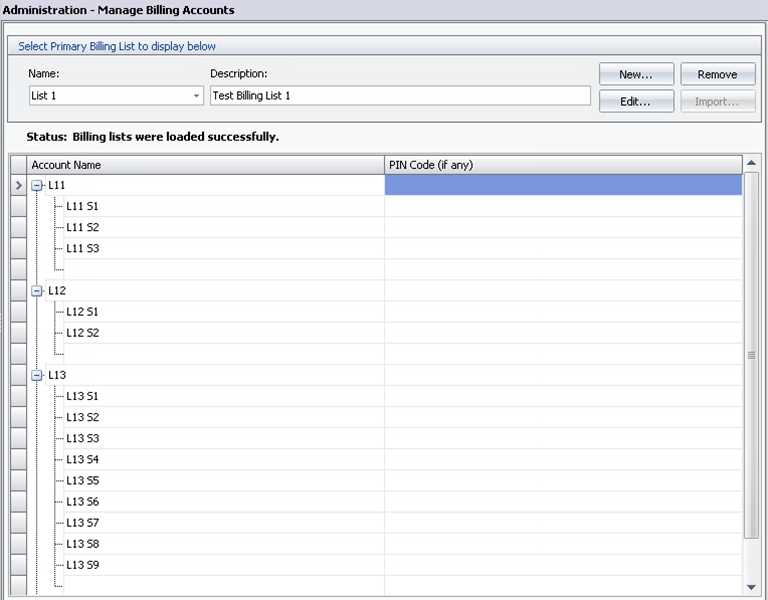Image resolution: width=768 pixels, height=600 pixels.
Task: Select the L11 S1 sub-account
Action: pyautogui.click(x=82, y=207)
